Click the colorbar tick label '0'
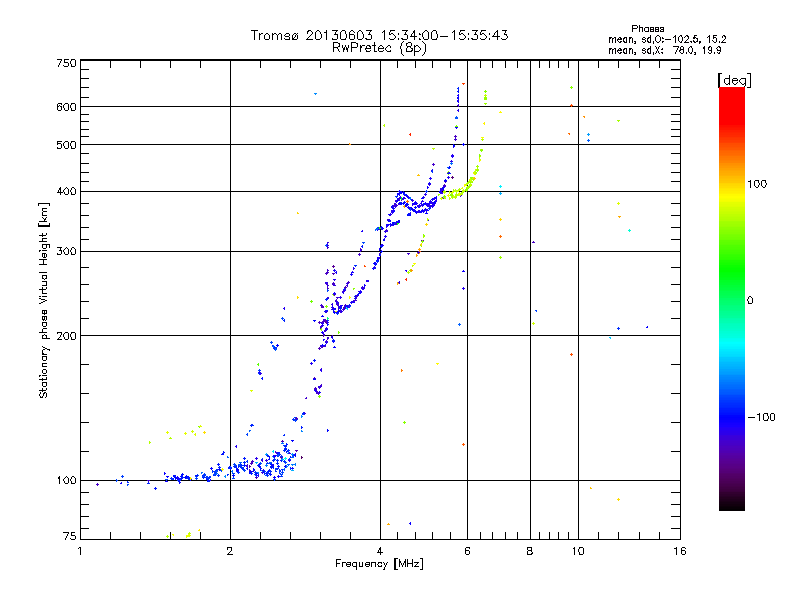The width and height of the screenshot is (800, 600). click(750, 301)
